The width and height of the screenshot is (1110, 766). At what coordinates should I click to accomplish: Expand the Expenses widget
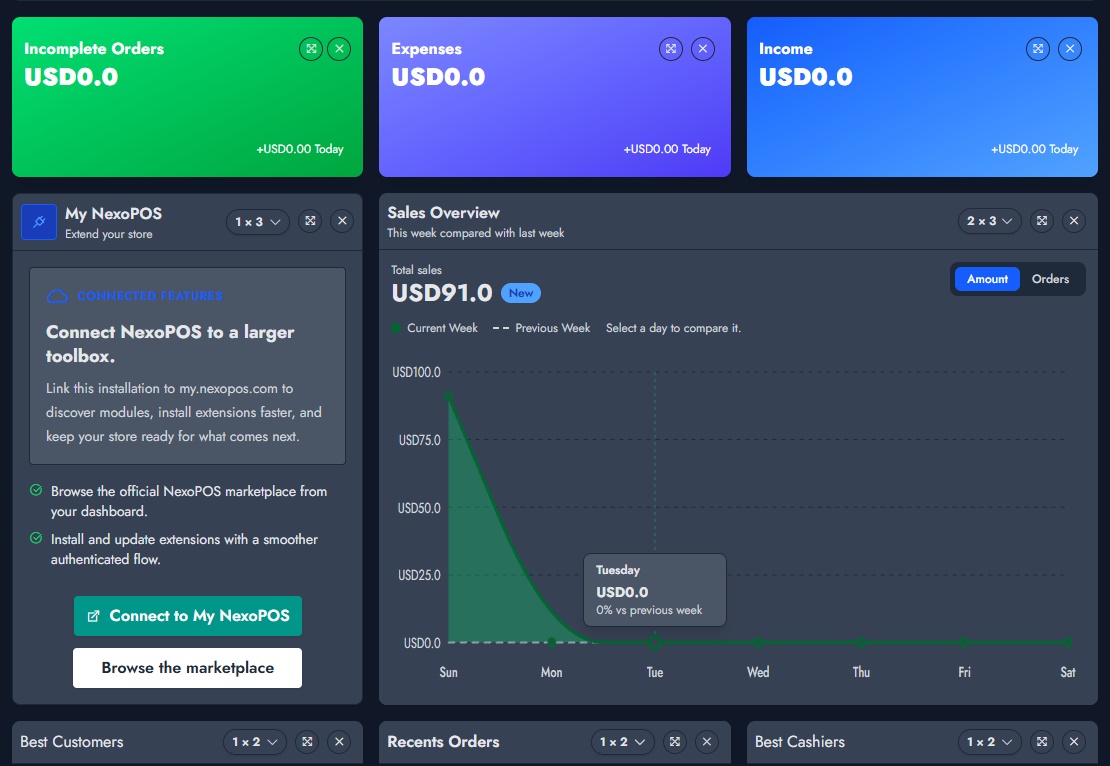(671, 49)
